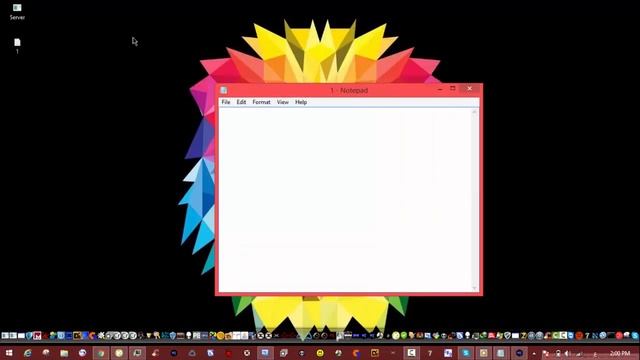Open the 7 icon on the taskbar
This screenshot has width=640, height=360.
(x=430, y=353)
